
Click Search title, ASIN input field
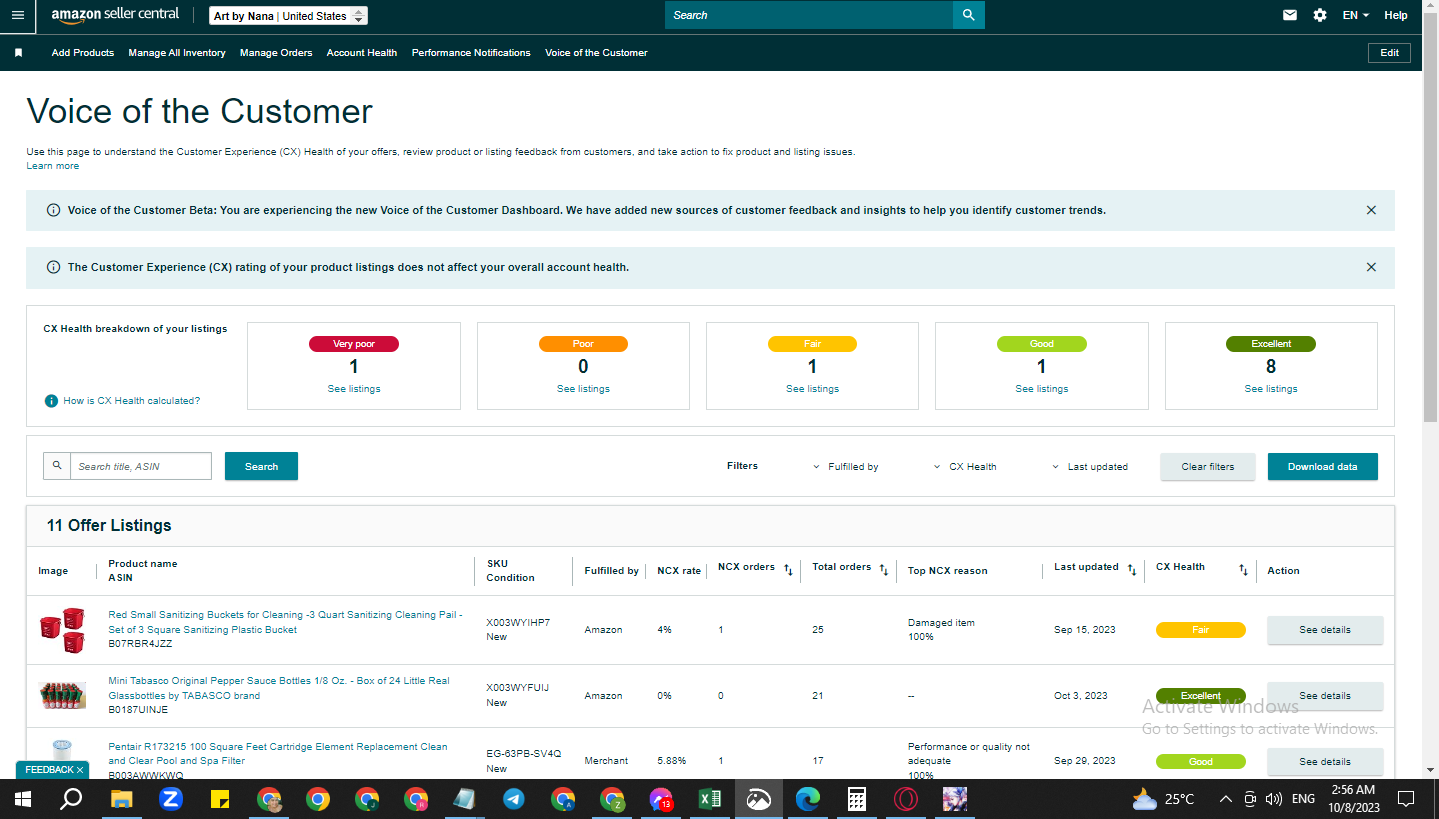[x=141, y=466]
